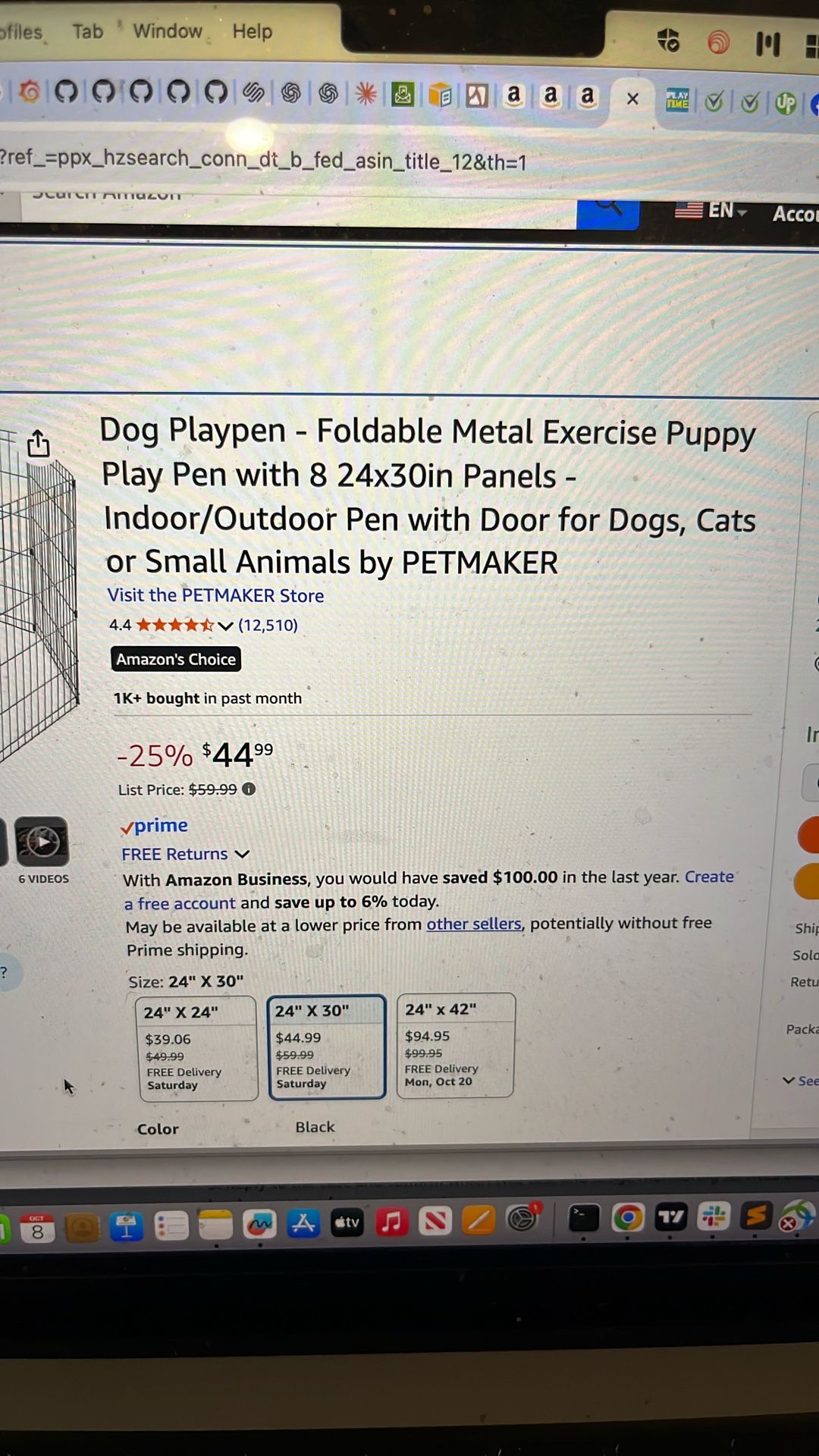Viewport: 819px width, 1456px height.
Task: Open the Terminal app in dock
Action: pos(583,1219)
